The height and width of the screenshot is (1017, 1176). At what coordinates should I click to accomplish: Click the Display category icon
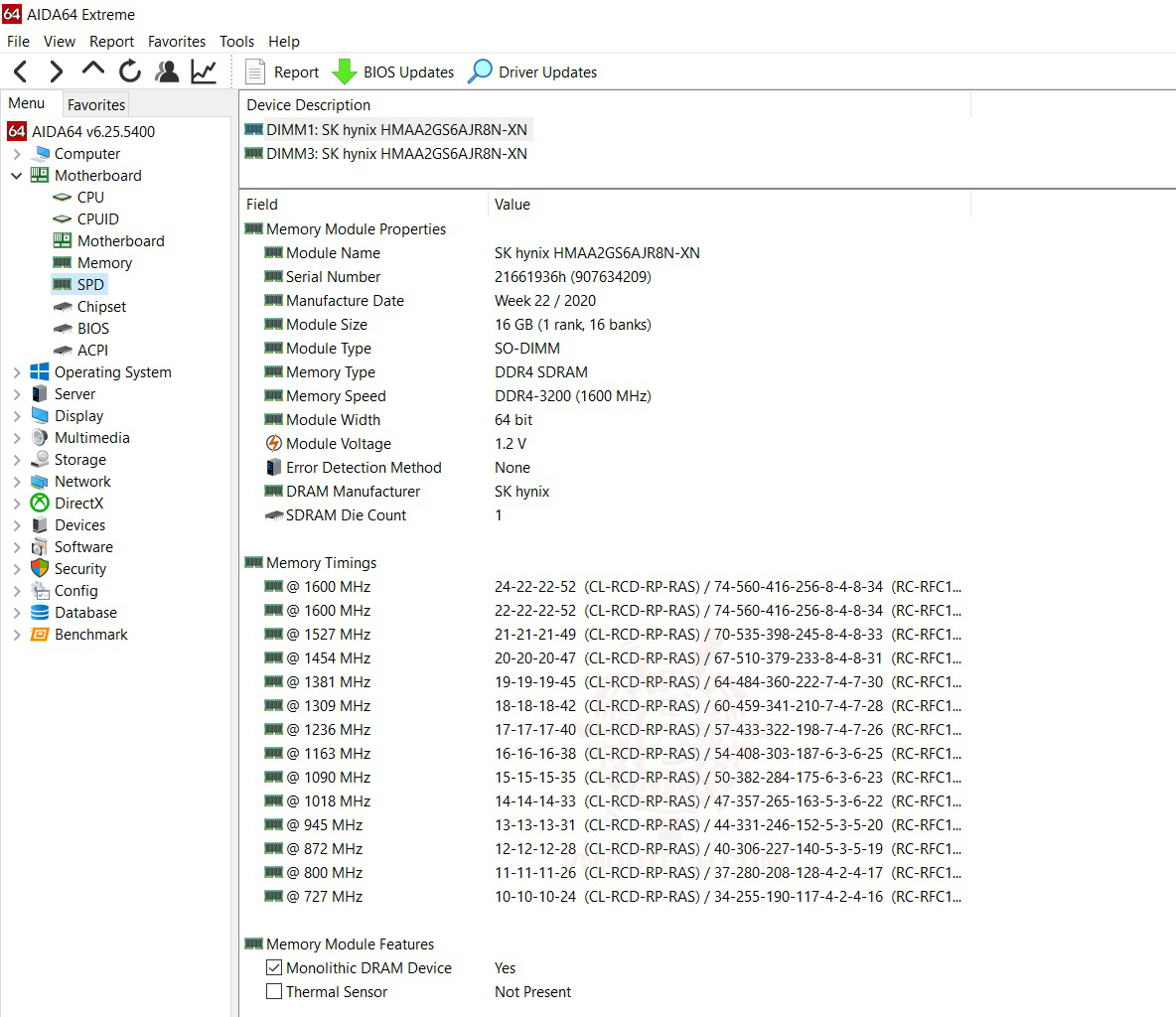pos(40,415)
